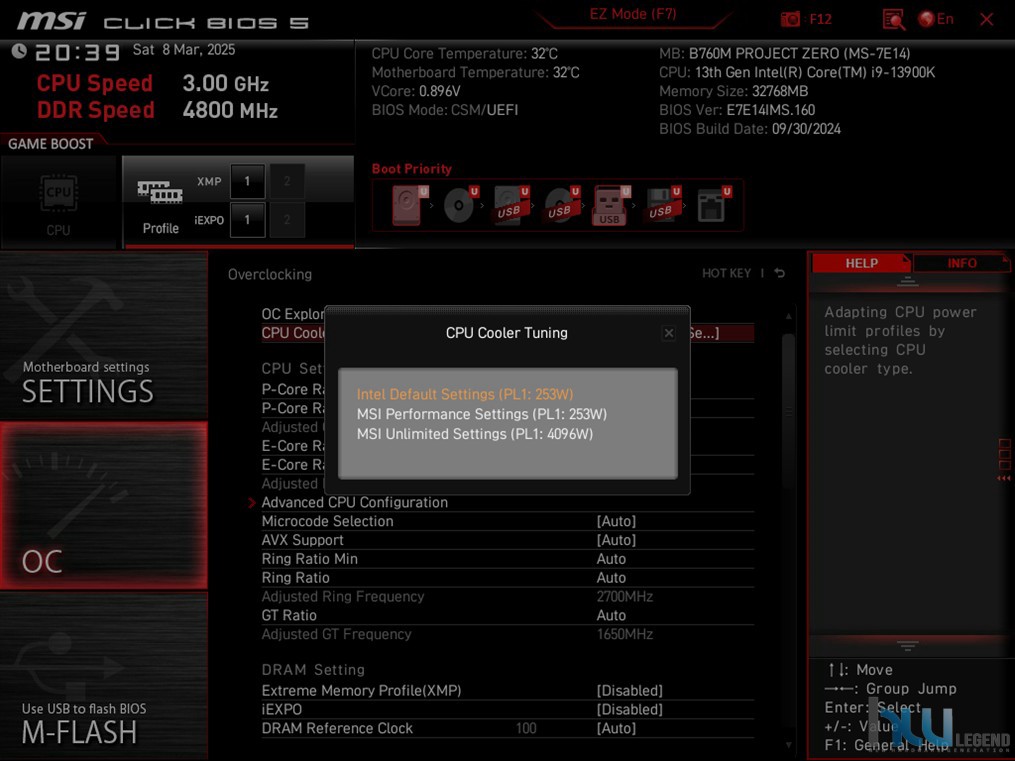Click the Boot Priority heading
Image resolution: width=1015 pixels, height=761 pixels.
point(412,169)
